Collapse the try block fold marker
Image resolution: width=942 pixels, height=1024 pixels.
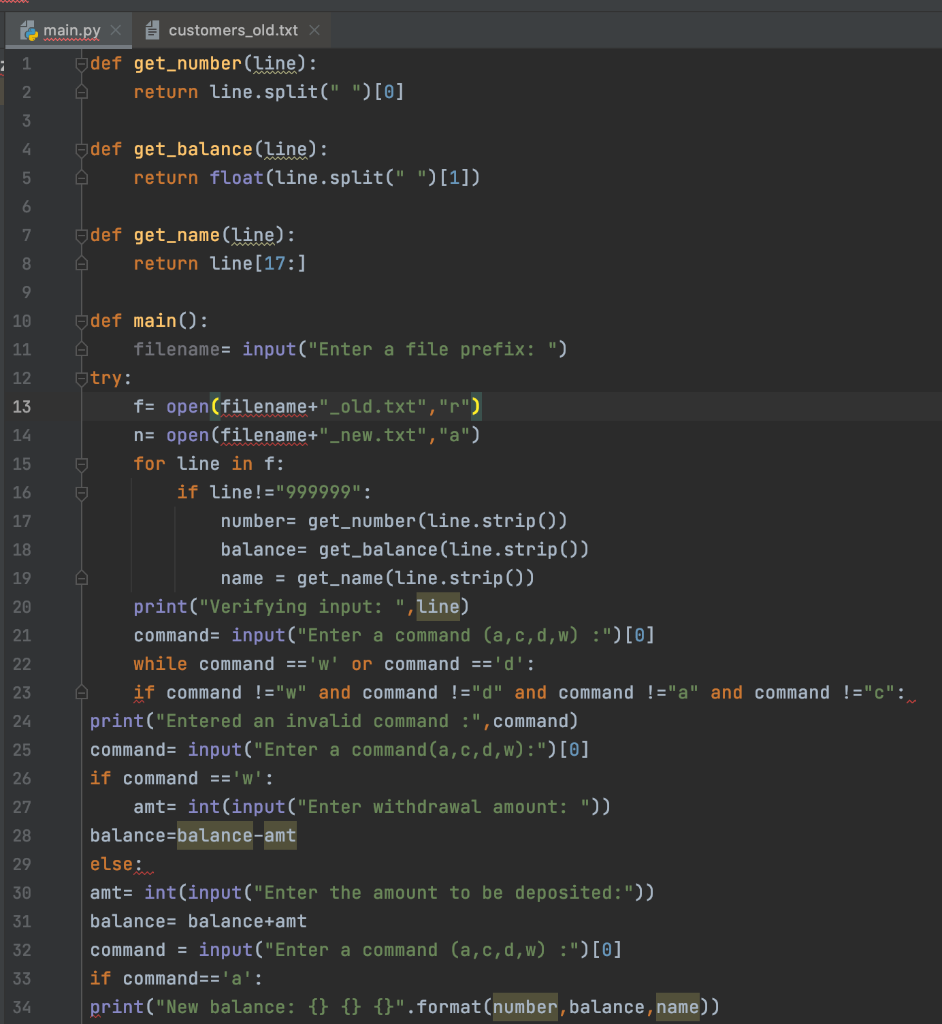coord(82,378)
